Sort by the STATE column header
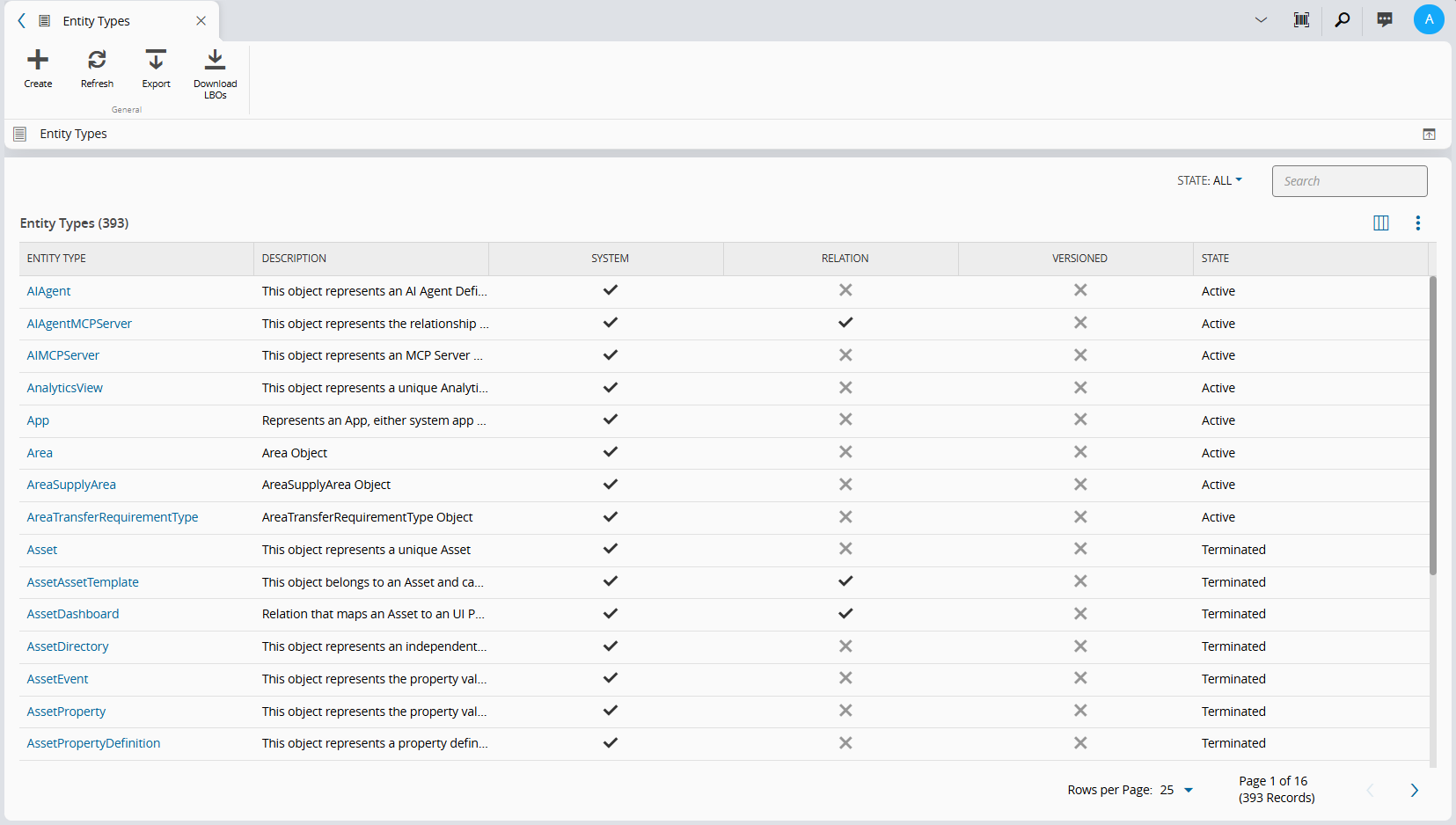The width and height of the screenshot is (1456, 825). coord(1311,259)
